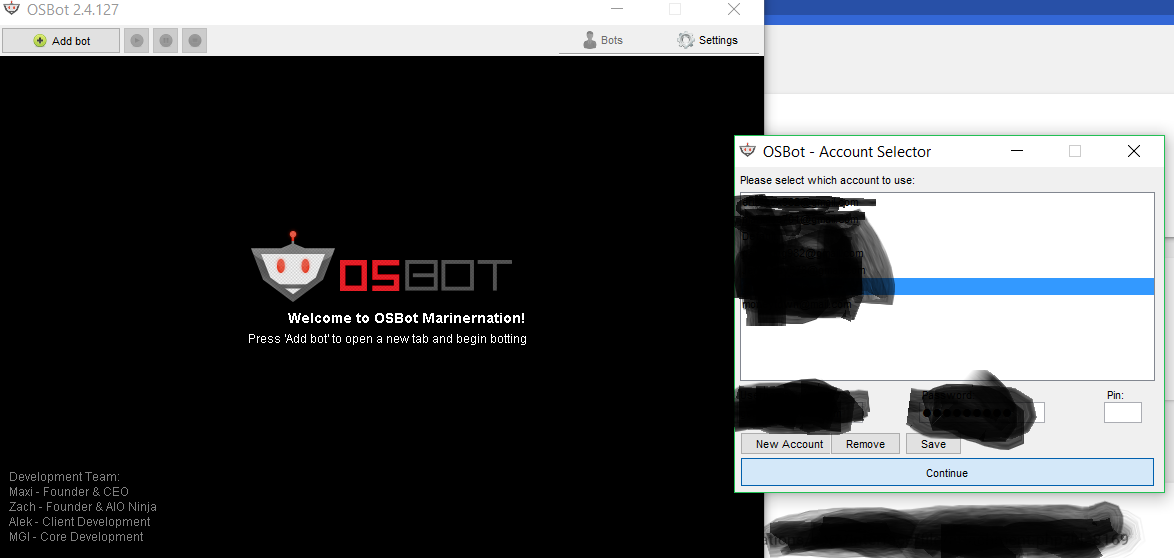Open the Bots tab

[x=603, y=40]
